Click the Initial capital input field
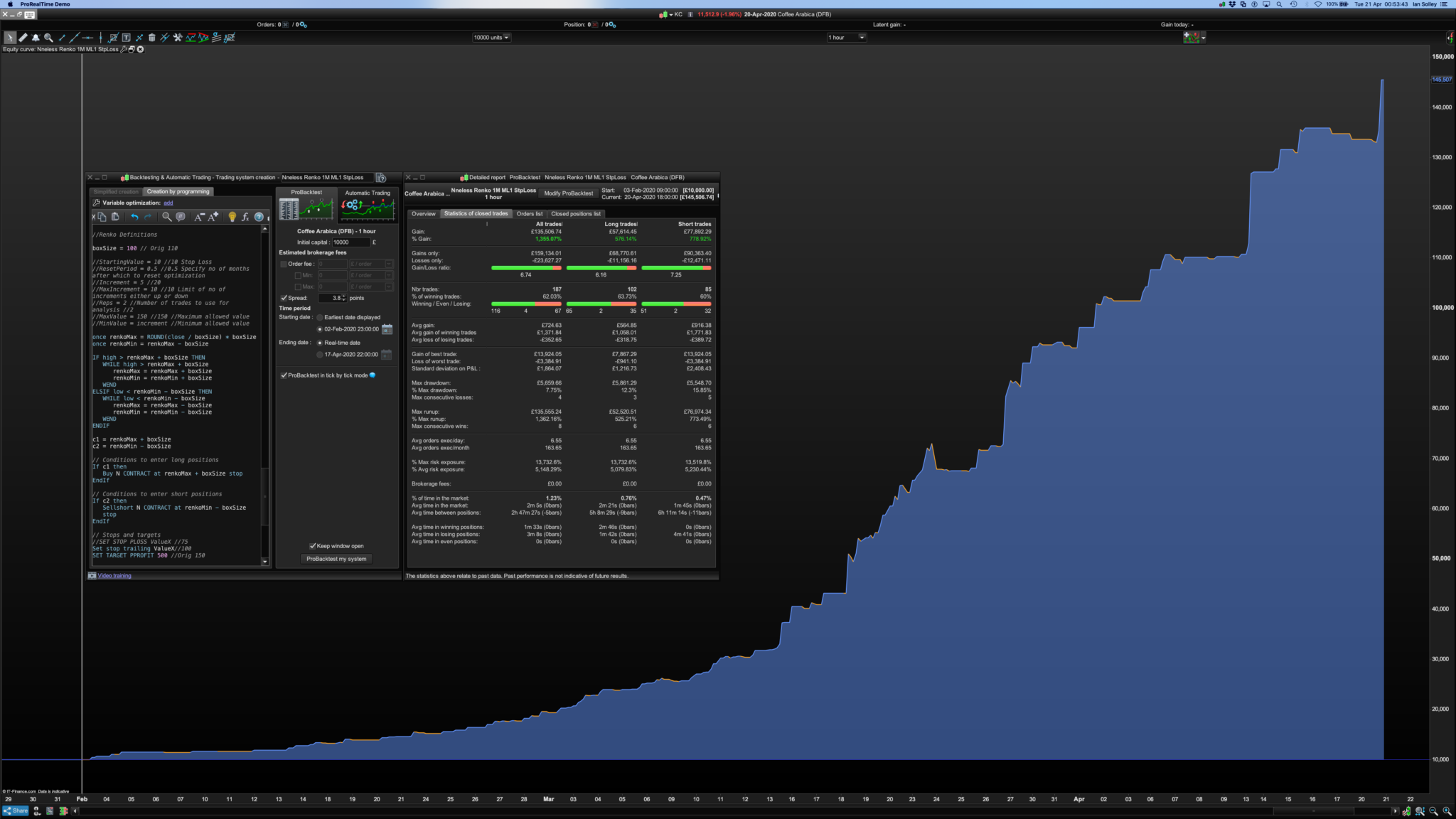 (350, 242)
